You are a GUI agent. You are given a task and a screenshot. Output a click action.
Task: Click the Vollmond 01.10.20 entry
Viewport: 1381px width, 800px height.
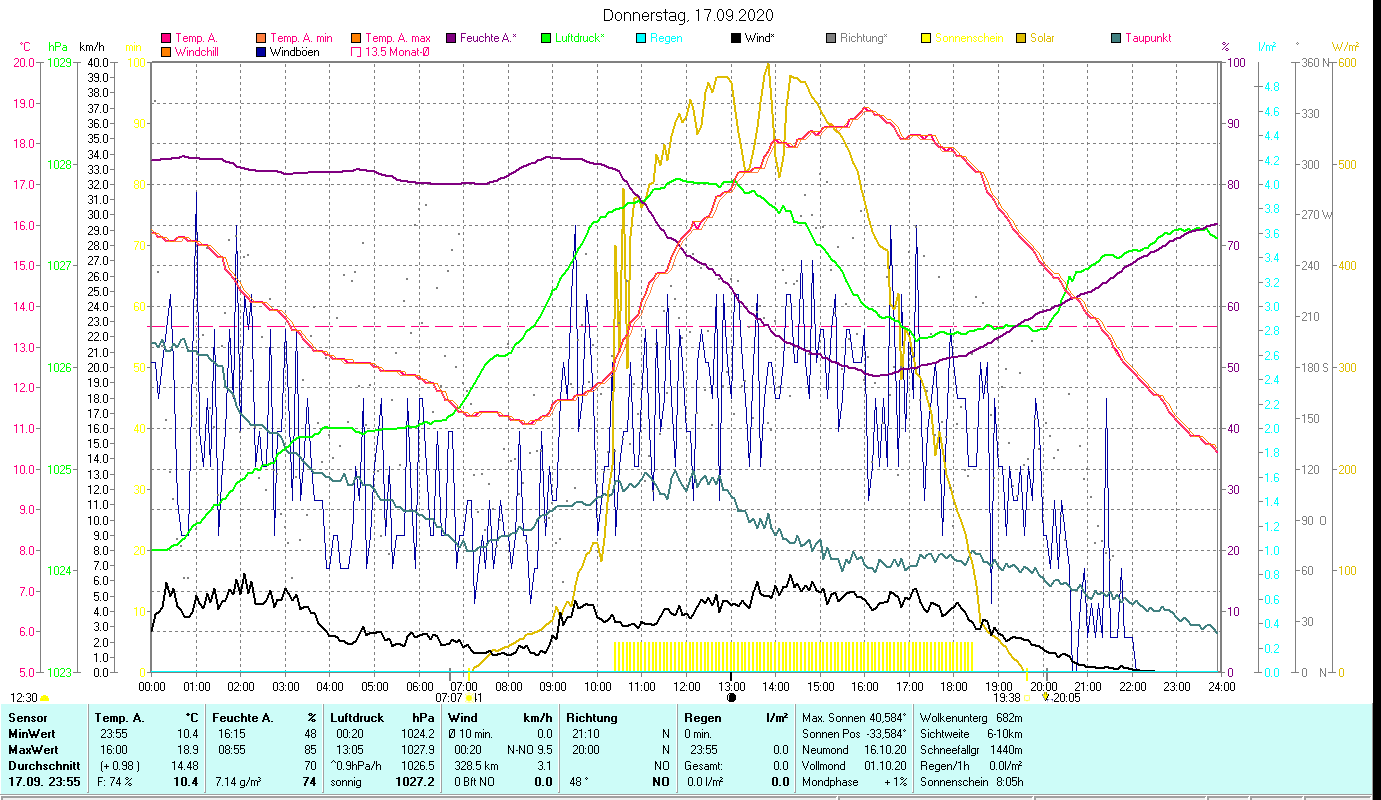coord(856,766)
